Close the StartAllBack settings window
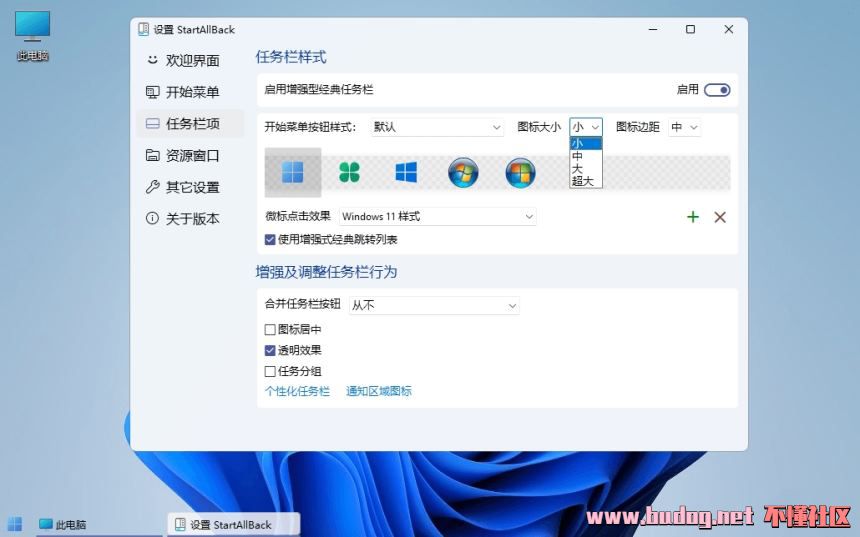This screenshot has width=860, height=537. pyautogui.click(x=728, y=29)
